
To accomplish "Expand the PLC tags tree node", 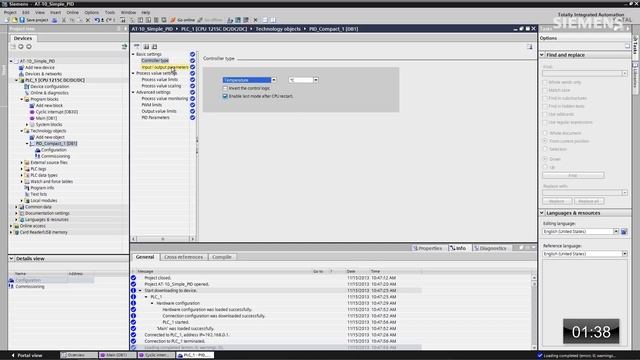I will point(22,169).
